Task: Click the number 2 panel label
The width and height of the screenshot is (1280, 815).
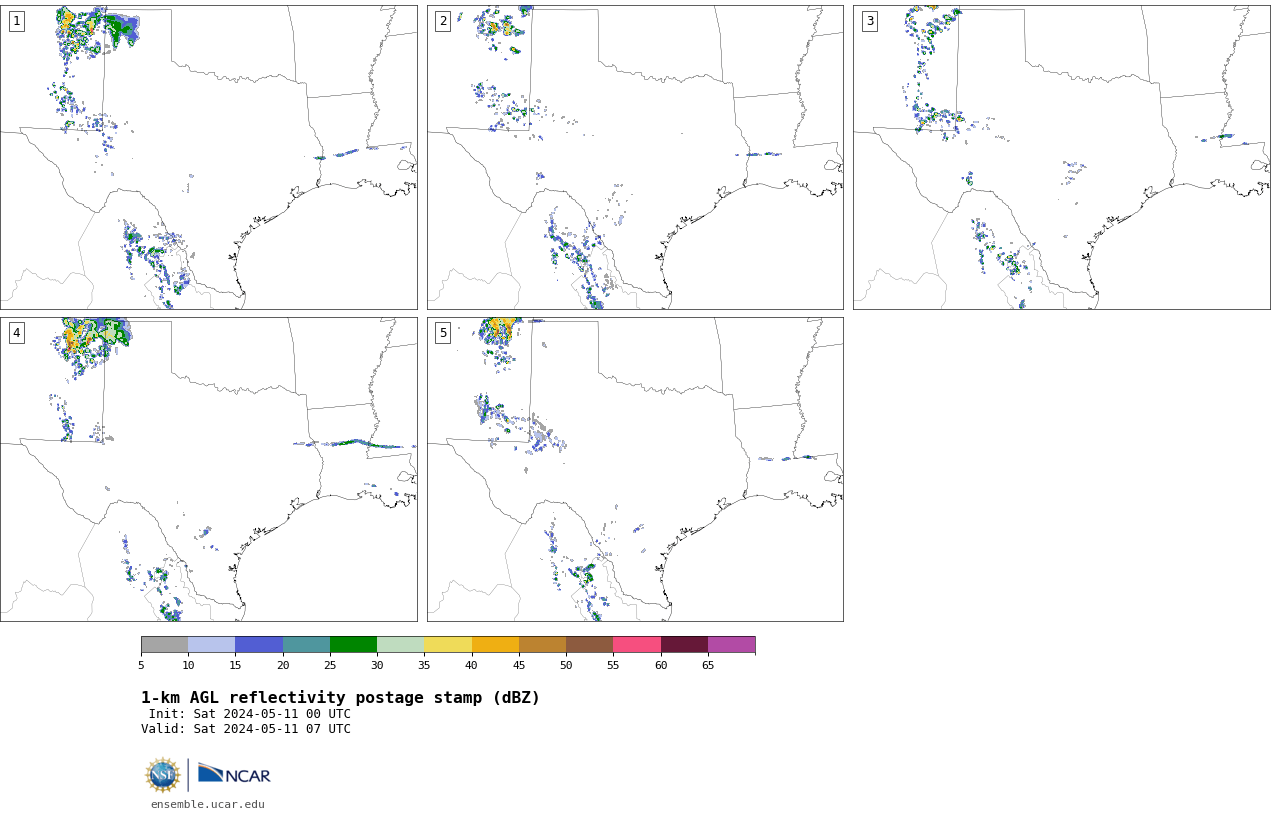Action: click(x=443, y=21)
